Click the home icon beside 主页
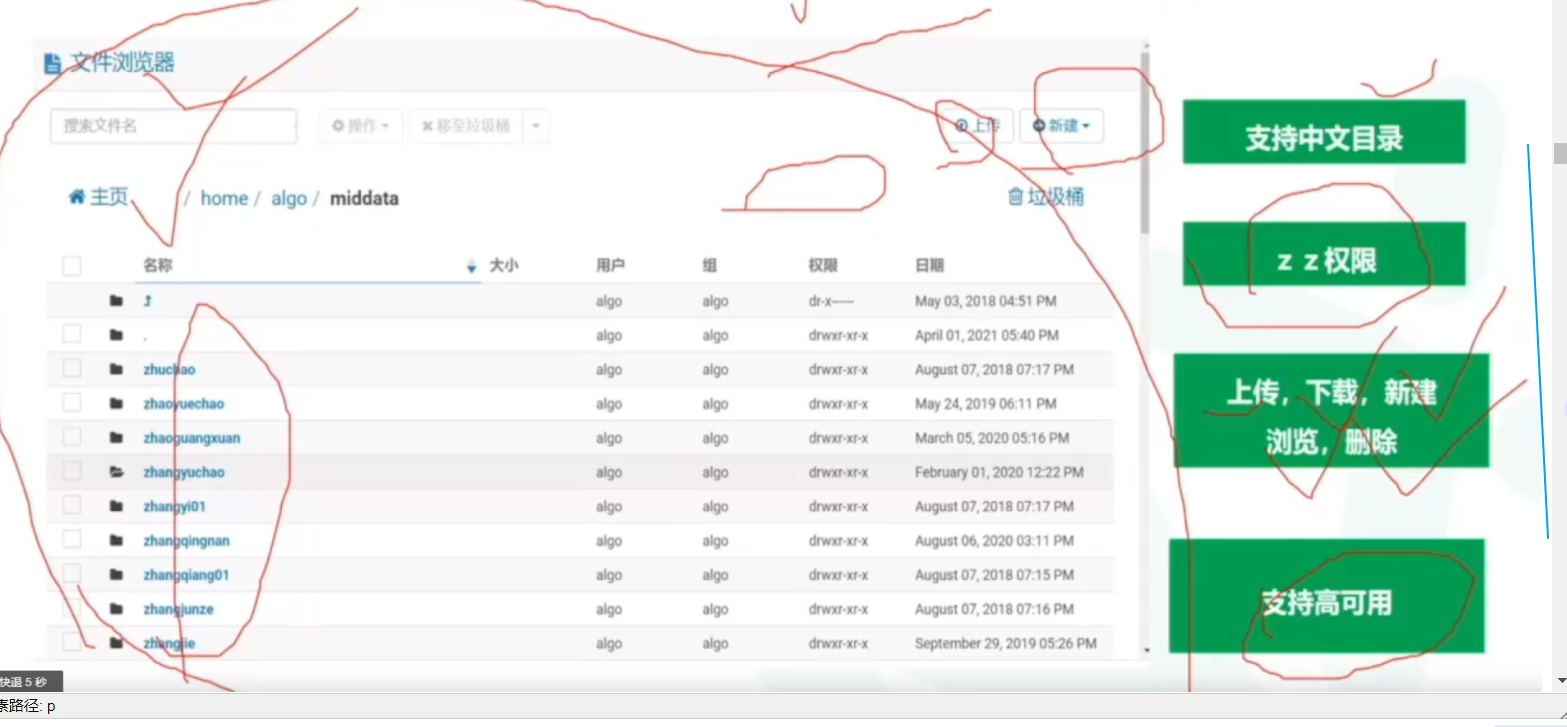 pyautogui.click(x=77, y=197)
